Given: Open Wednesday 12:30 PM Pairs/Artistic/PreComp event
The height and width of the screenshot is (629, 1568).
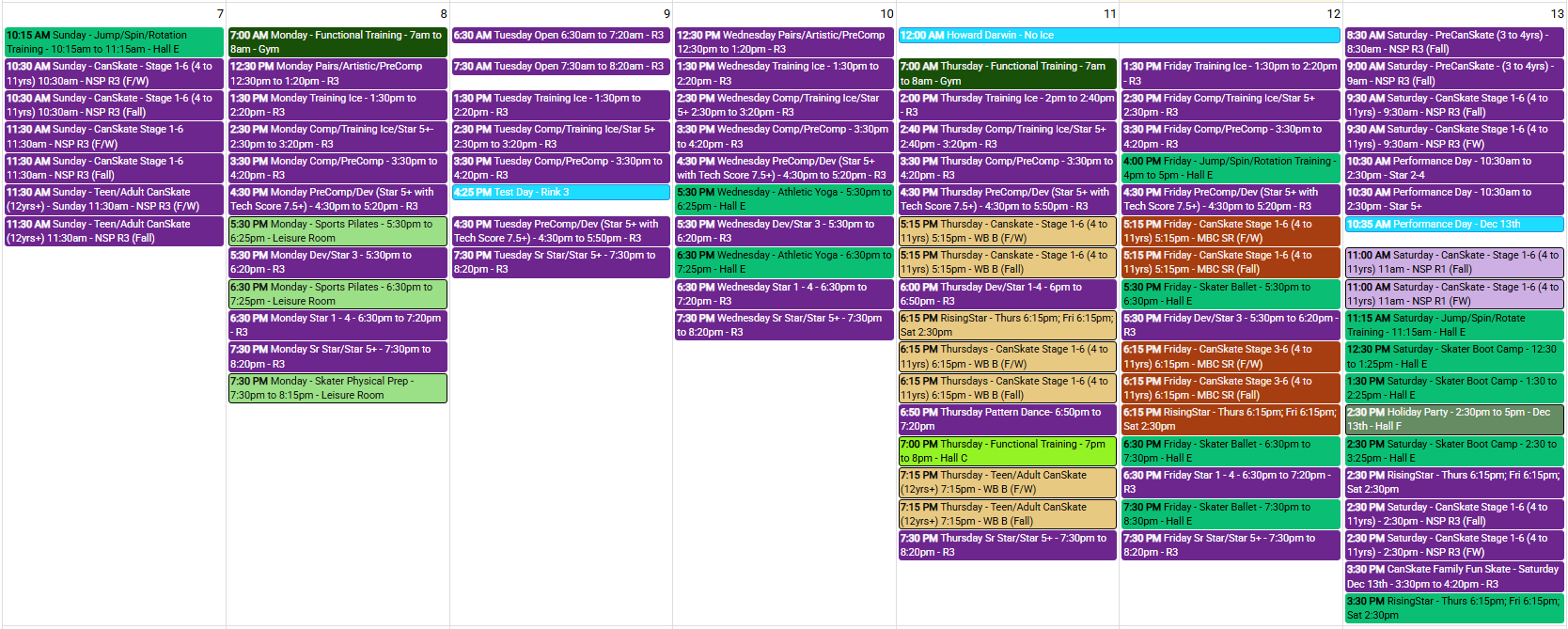Looking at the screenshot, I should click(784, 42).
